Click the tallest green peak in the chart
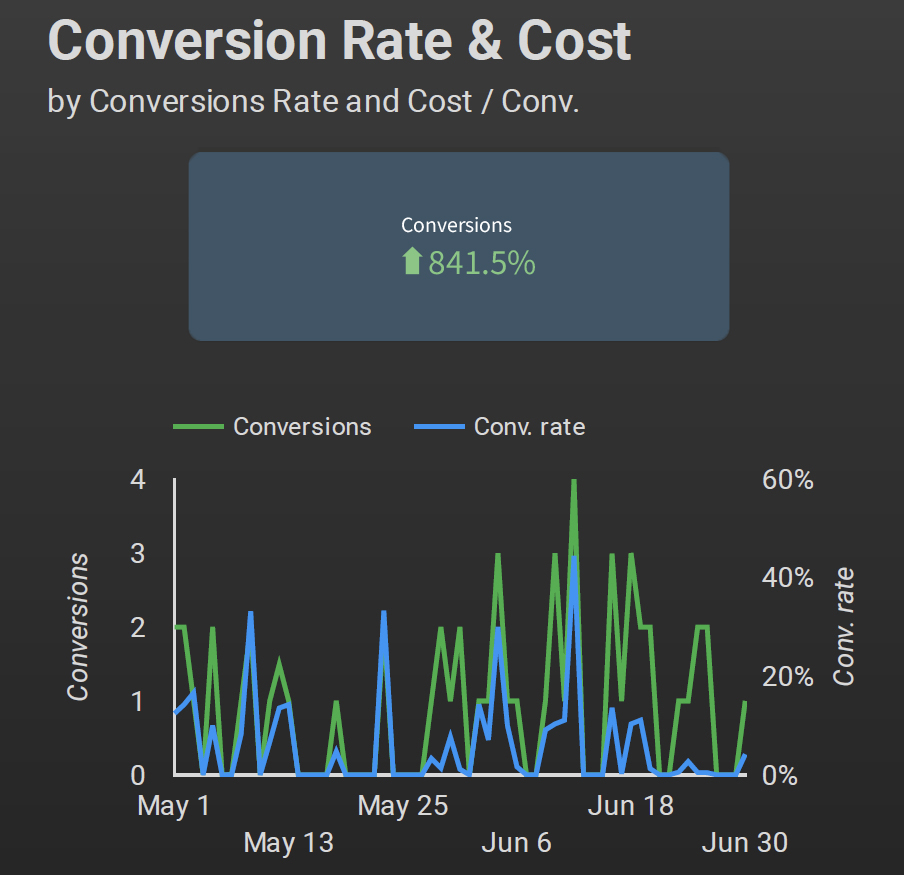Image resolution: width=904 pixels, height=875 pixels. point(574,483)
